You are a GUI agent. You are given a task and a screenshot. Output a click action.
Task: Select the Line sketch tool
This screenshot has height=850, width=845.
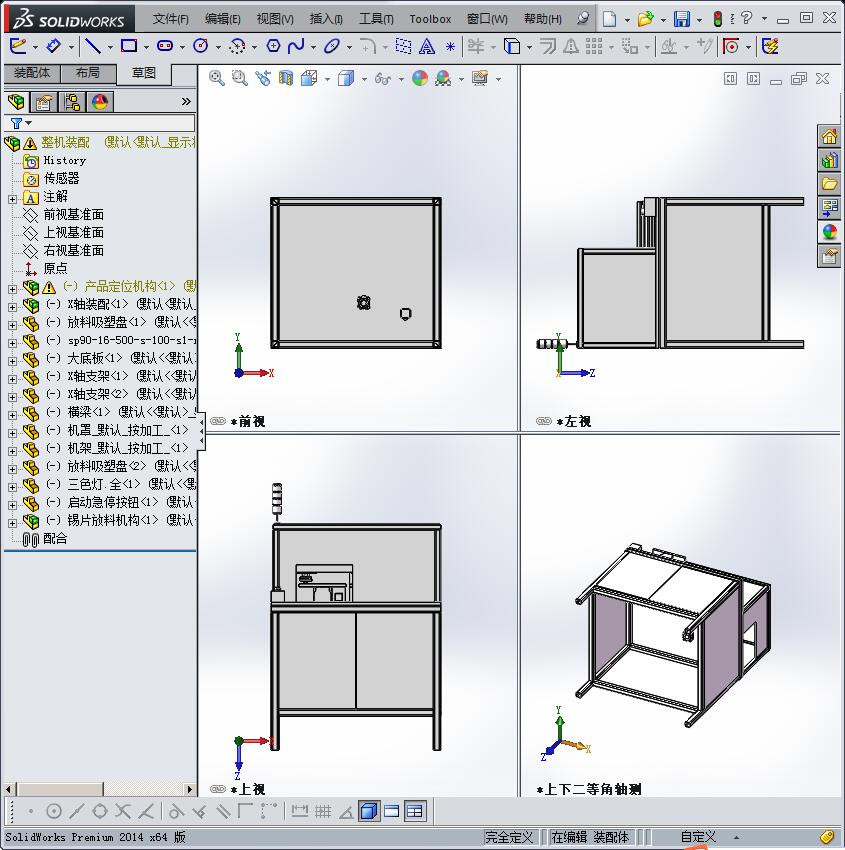[x=93, y=47]
